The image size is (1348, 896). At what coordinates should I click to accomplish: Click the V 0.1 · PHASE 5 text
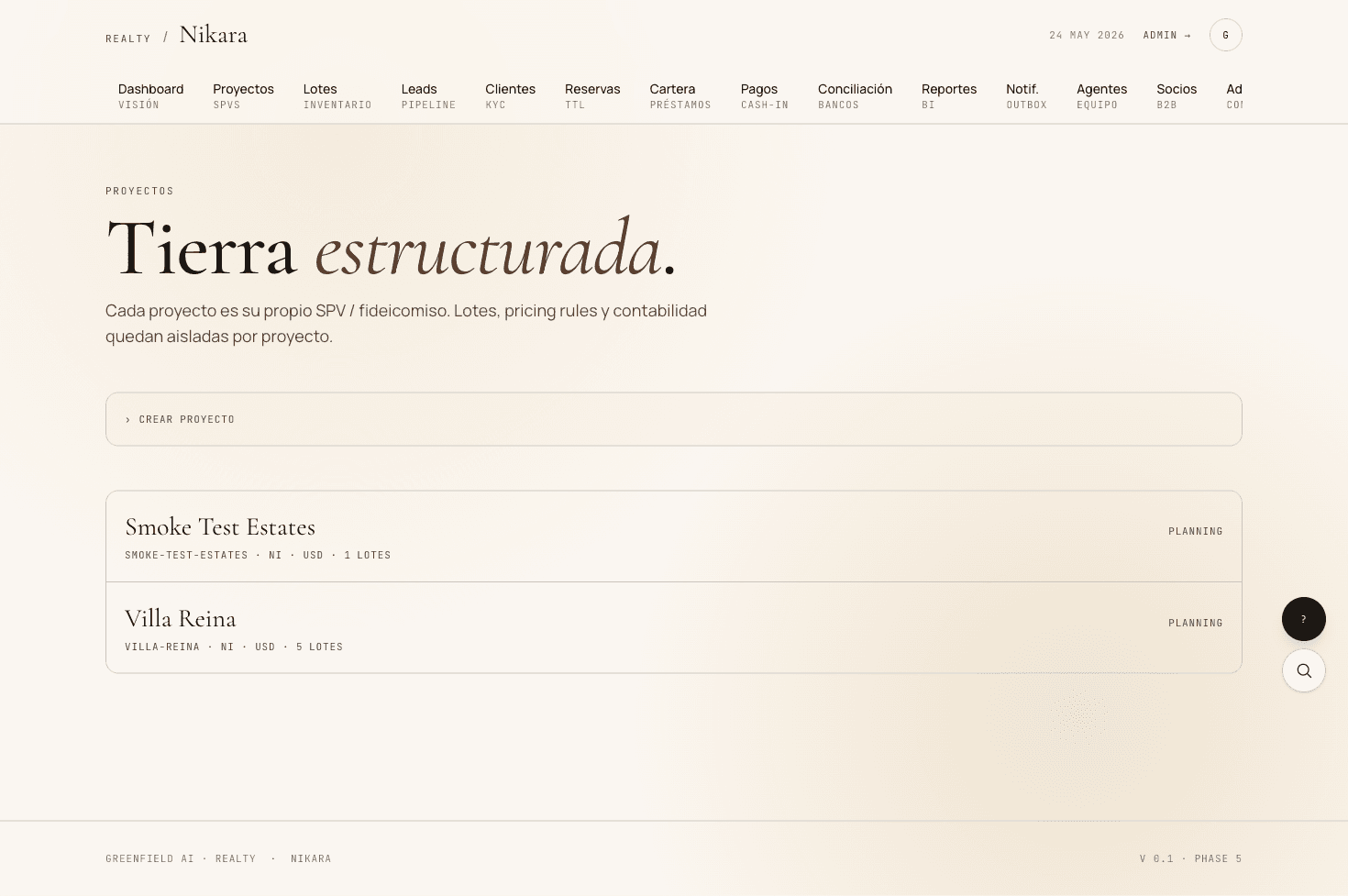click(1190, 858)
